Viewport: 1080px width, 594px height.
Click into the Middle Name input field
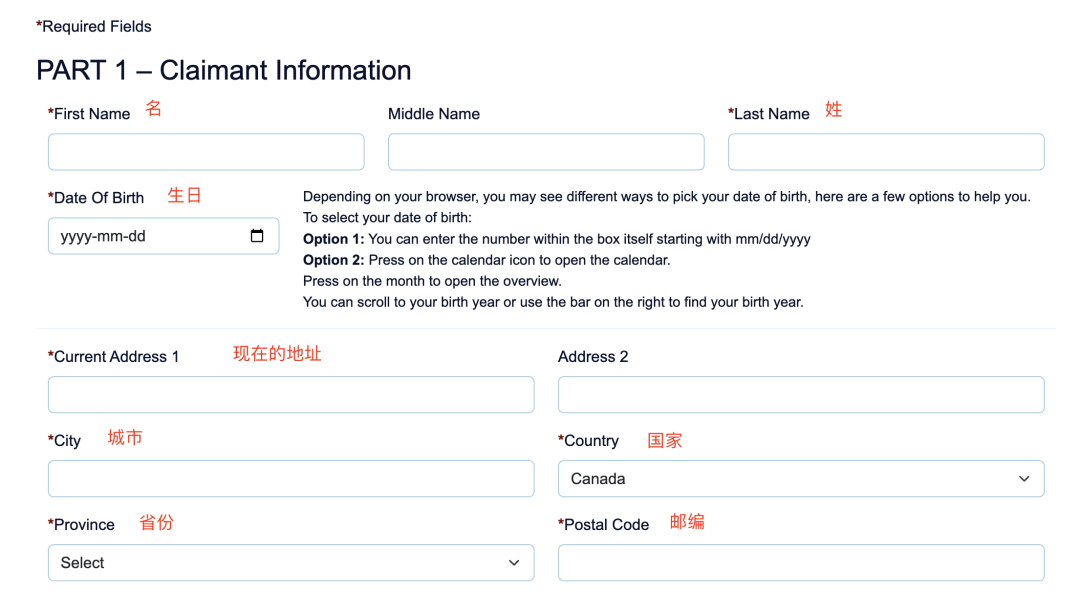546,152
